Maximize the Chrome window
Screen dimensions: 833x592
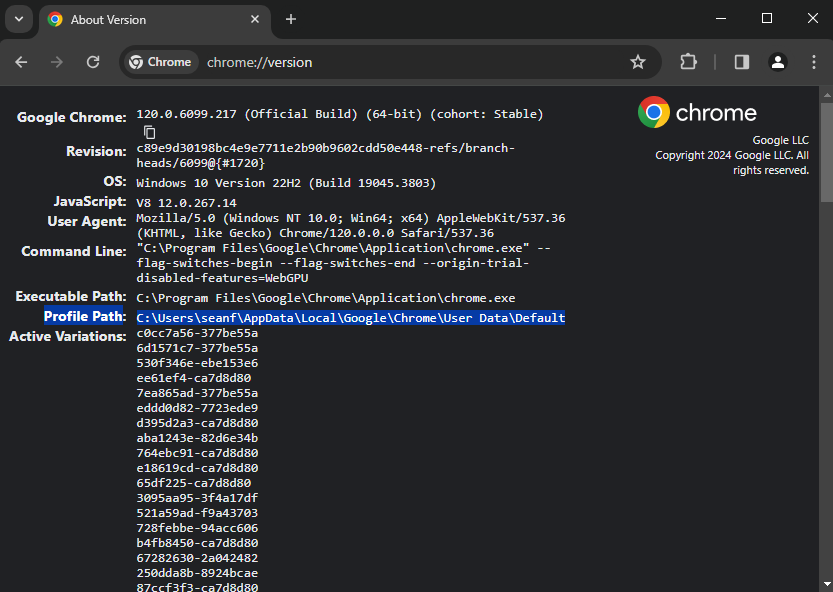(767, 19)
